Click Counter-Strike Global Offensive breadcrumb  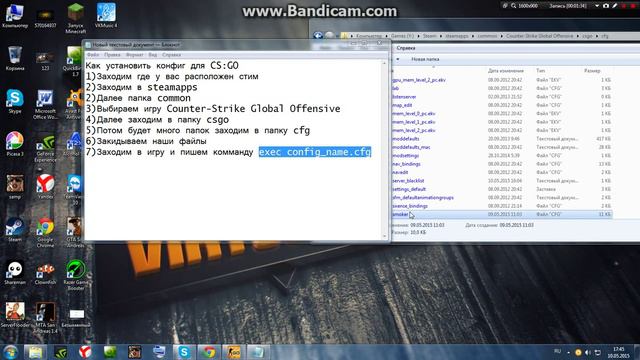pyautogui.click(x=540, y=36)
